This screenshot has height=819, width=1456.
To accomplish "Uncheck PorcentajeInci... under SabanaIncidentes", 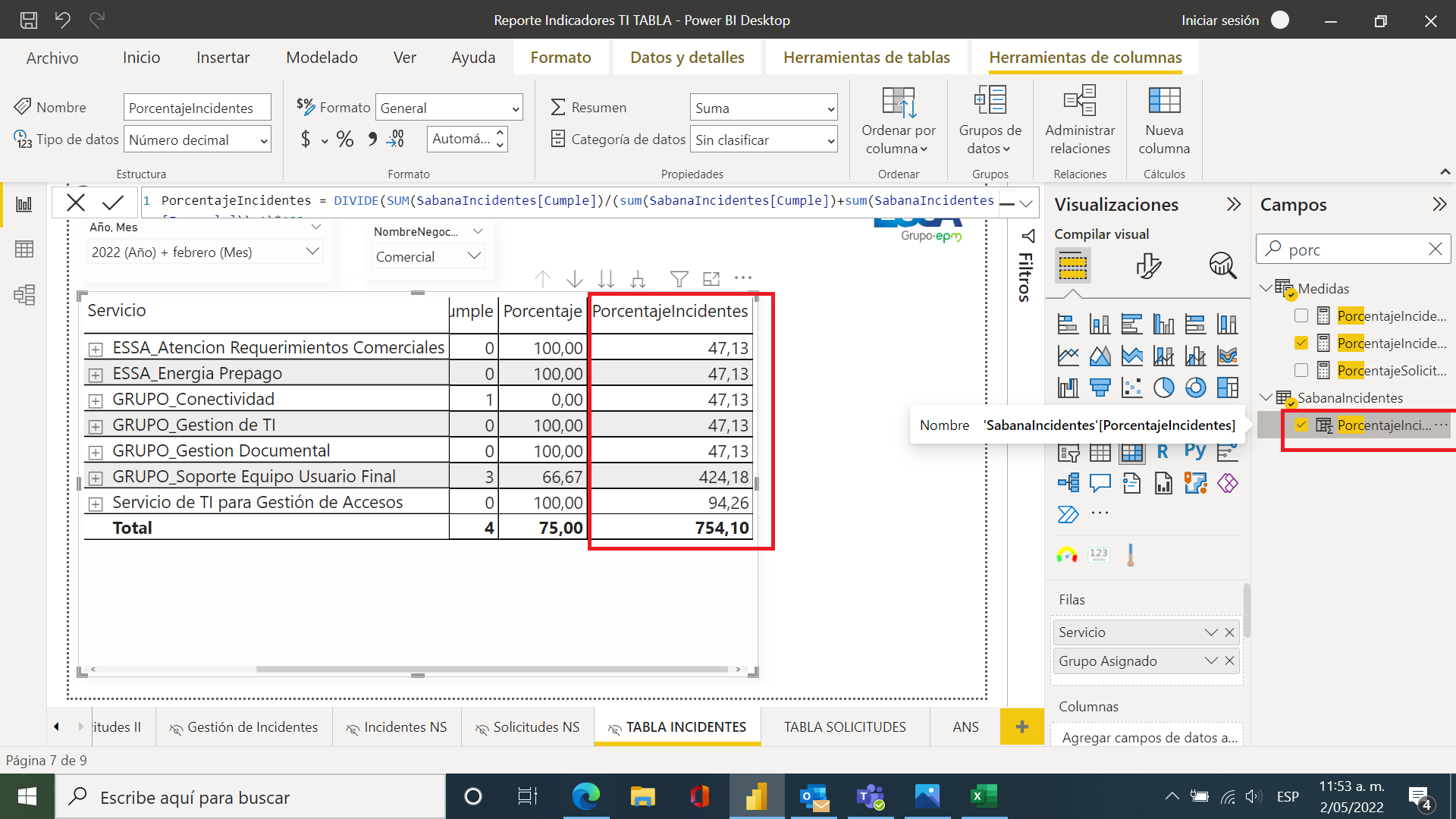I will click(1301, 425).
